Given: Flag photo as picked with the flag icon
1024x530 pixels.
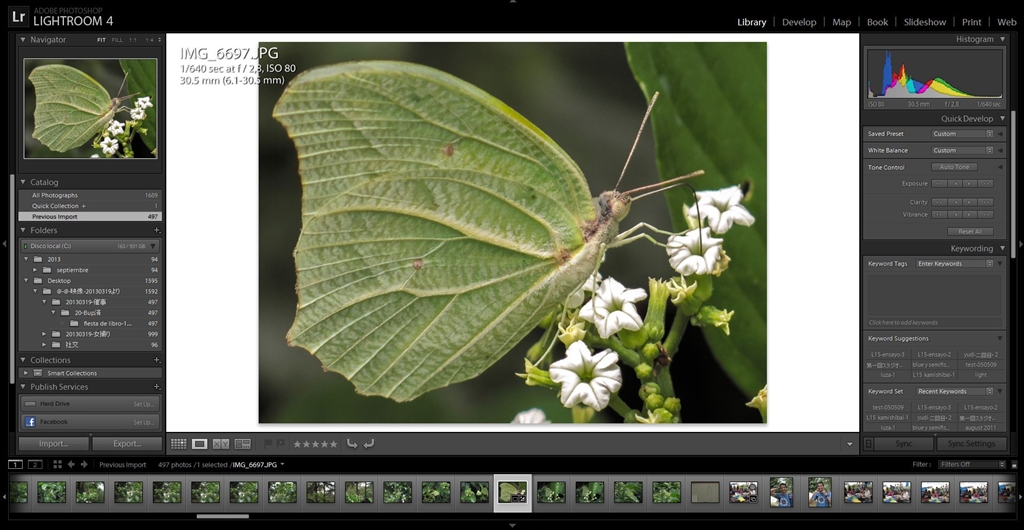Looking at the screenshot, I should 268,443.
